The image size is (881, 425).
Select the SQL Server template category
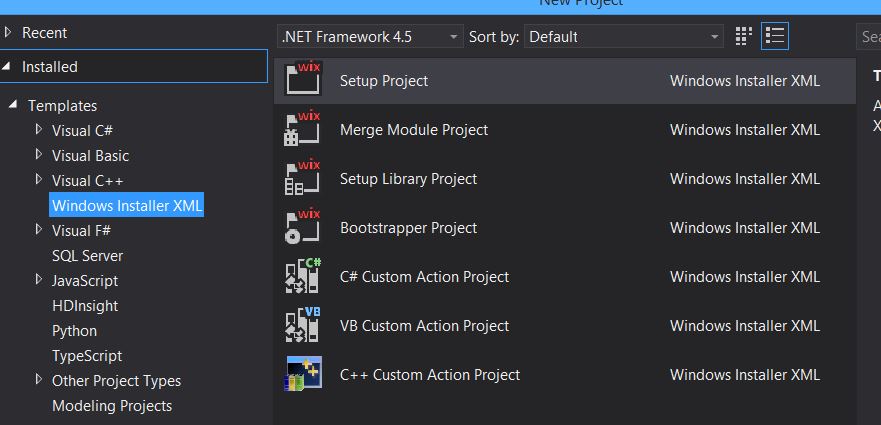tap(88, 256)
